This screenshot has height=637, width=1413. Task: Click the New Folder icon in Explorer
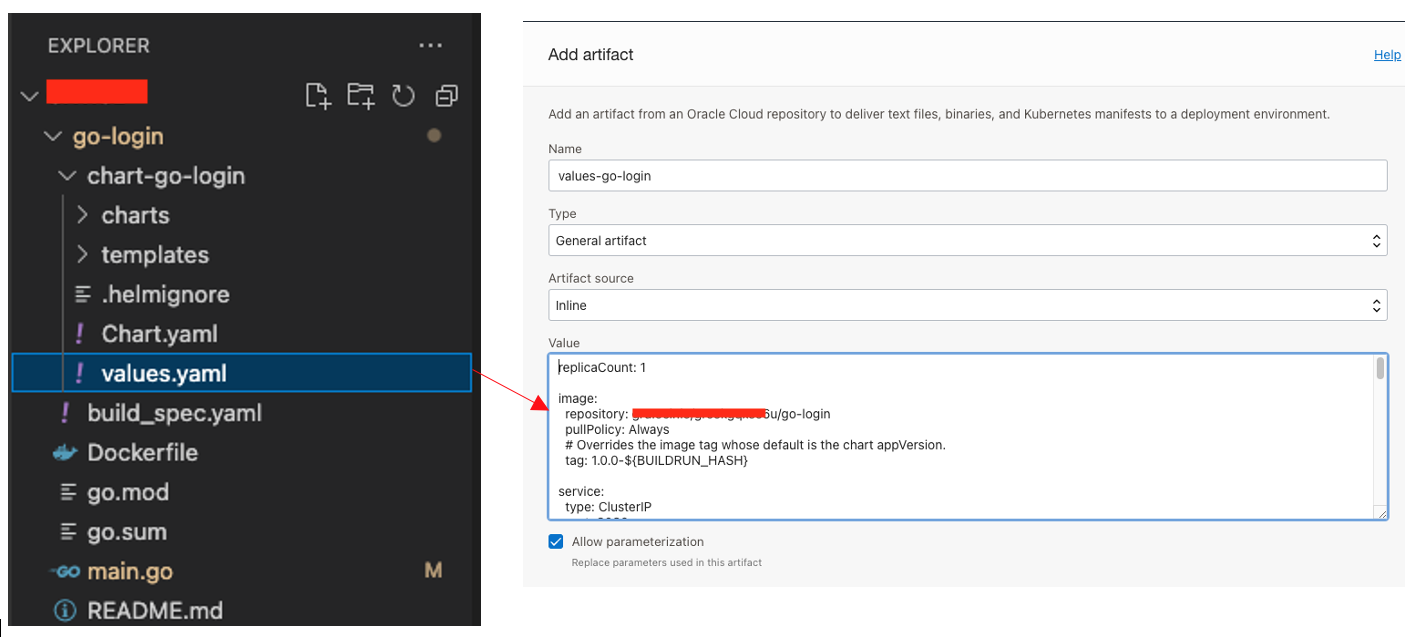[x=360, y=96]
